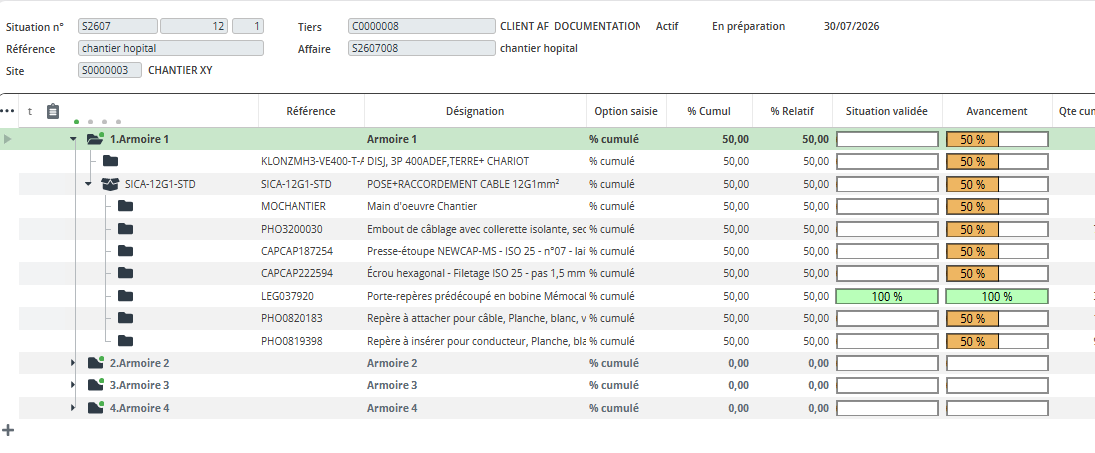This screenshot has height=453, width=1095.
Task: Click folder icon in LEG037920 row
Action: click(x=125, y=296)
